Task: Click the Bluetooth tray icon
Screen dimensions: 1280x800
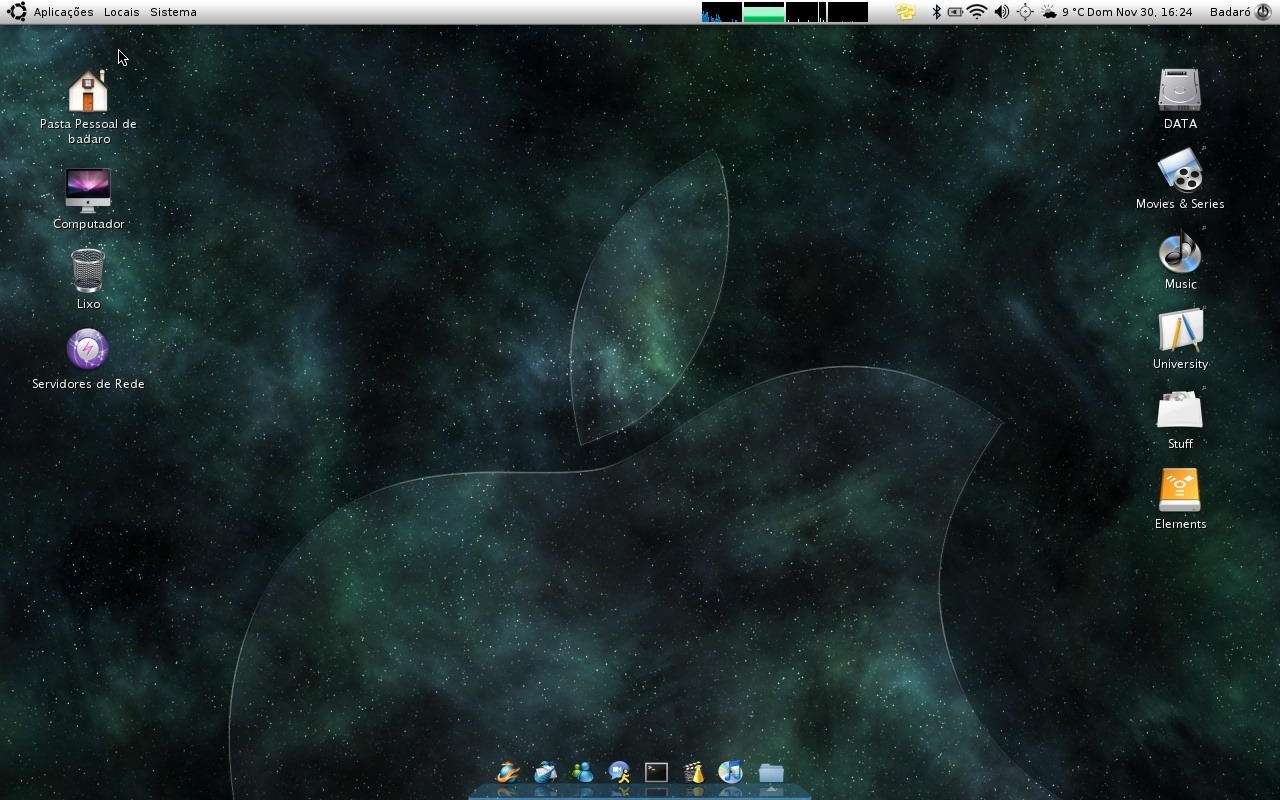Action: pos(936,12)
